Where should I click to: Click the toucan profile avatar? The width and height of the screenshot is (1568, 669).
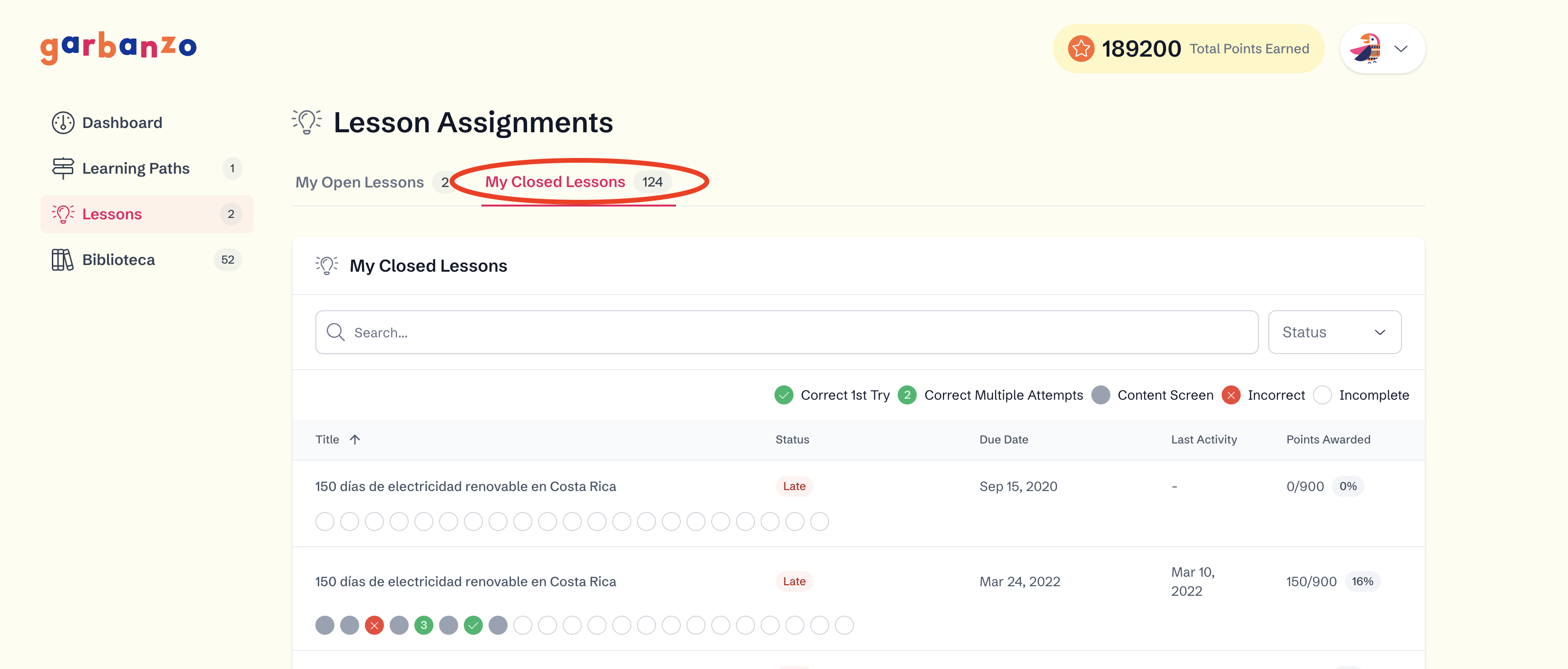coord(1366,49)
